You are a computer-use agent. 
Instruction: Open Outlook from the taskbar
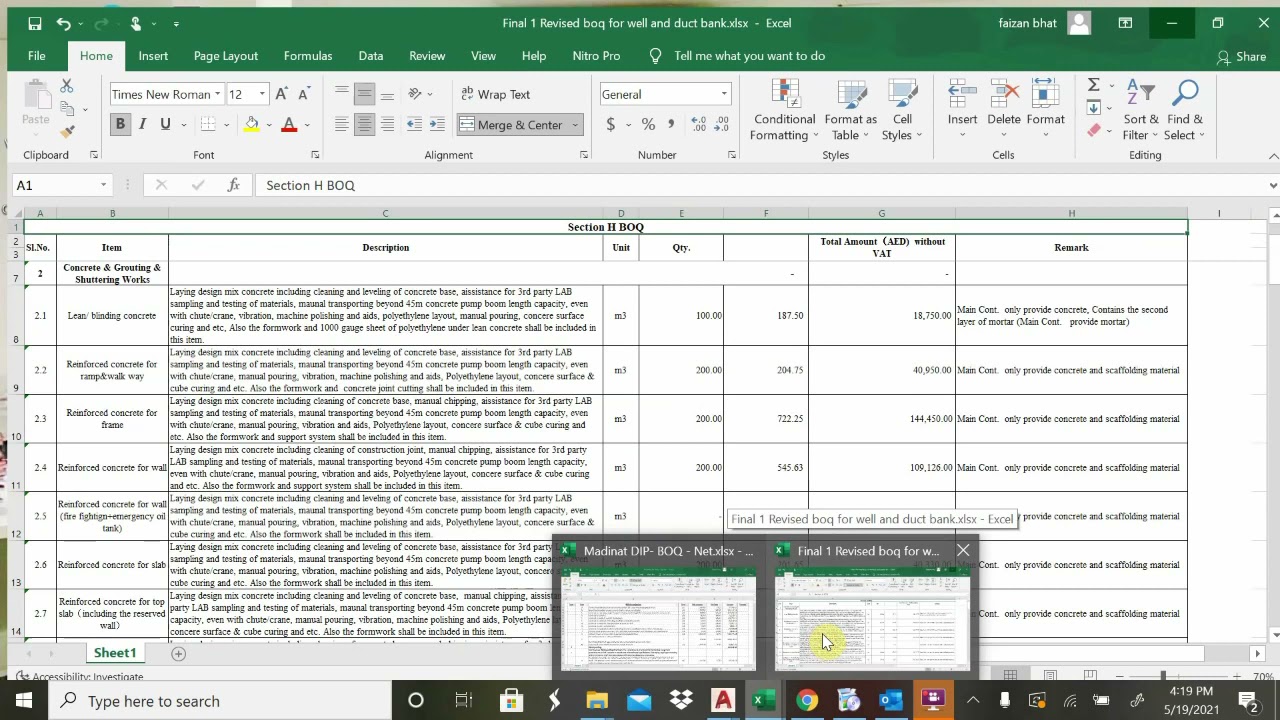(891, 701)
